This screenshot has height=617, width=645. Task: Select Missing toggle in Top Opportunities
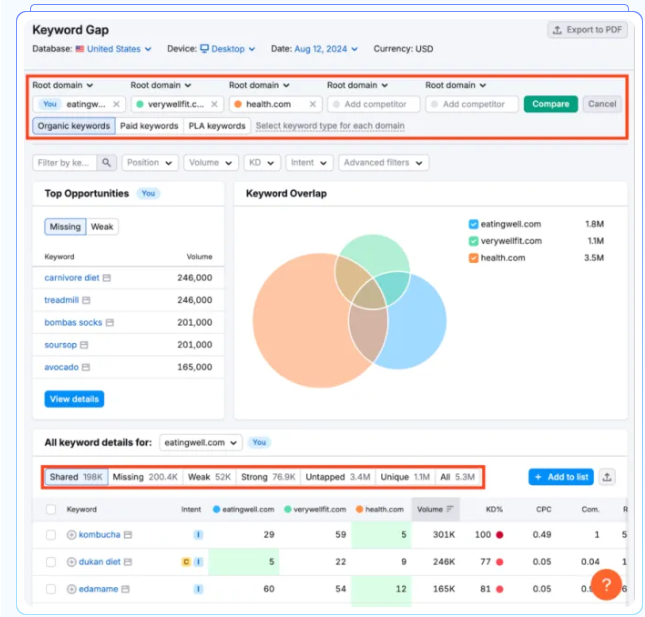65,227
